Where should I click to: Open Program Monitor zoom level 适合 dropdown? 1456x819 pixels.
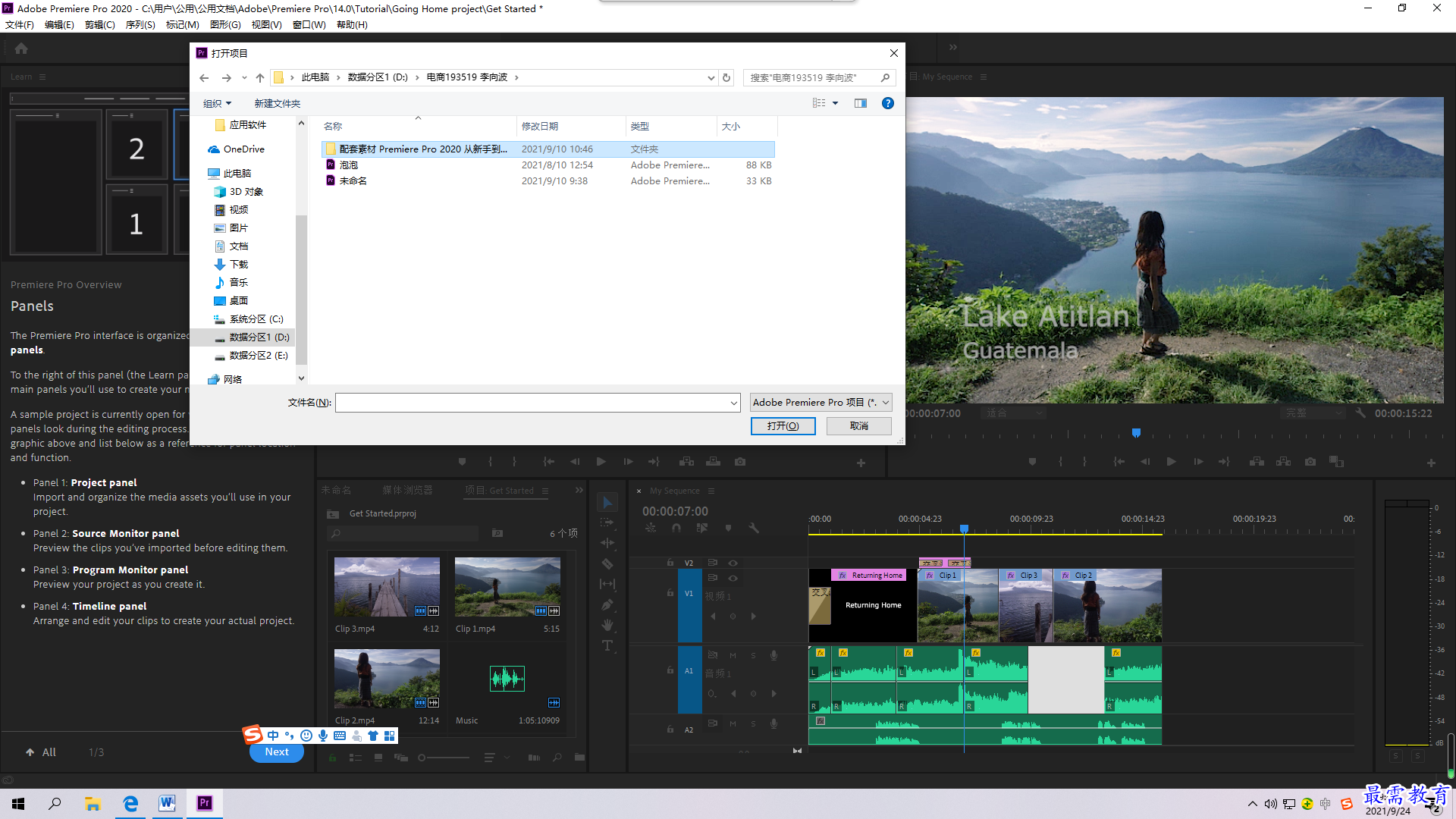pyautogui.click(x=1013, y=413)
